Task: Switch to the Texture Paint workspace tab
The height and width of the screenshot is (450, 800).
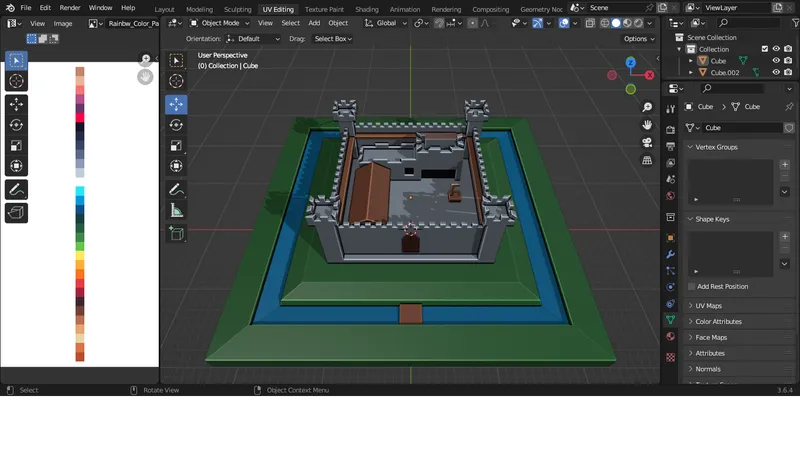Action: pos(324,9)
